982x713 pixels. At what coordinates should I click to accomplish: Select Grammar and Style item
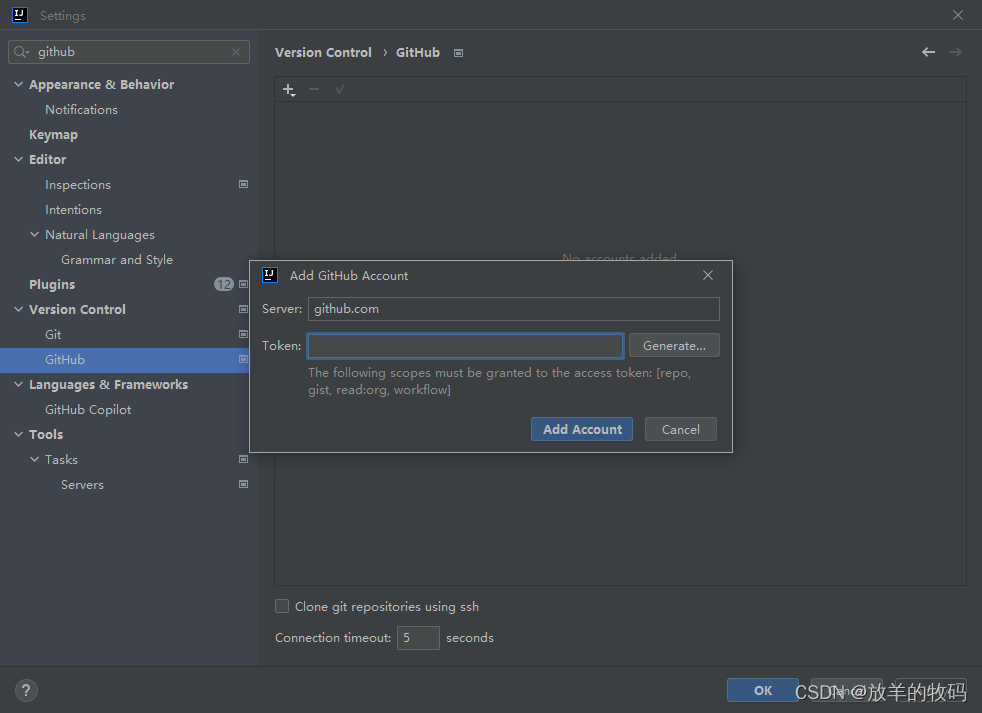(117, 259)
